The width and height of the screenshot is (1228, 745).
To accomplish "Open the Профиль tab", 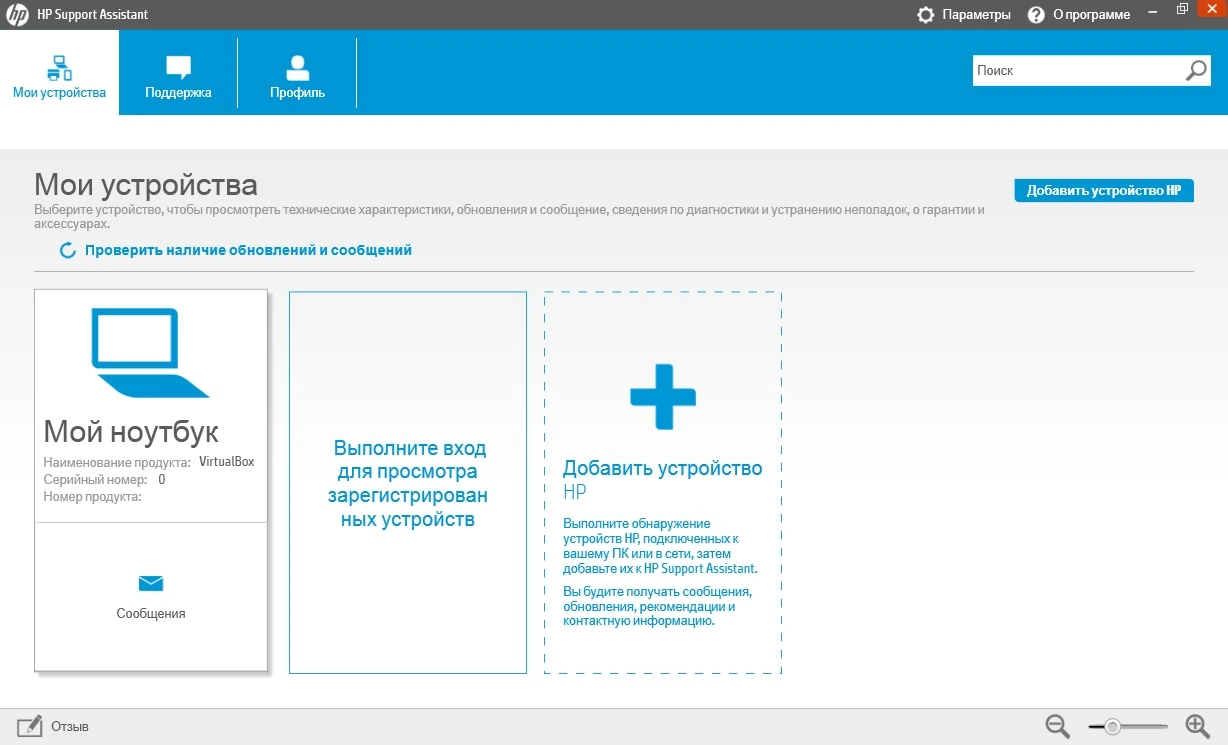I will coord(297,72).
